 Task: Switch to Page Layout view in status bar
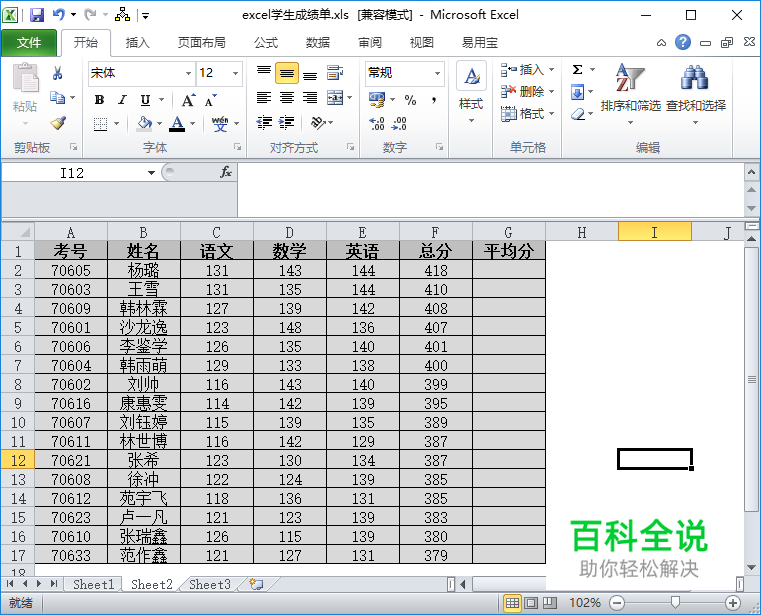point(531,603)
